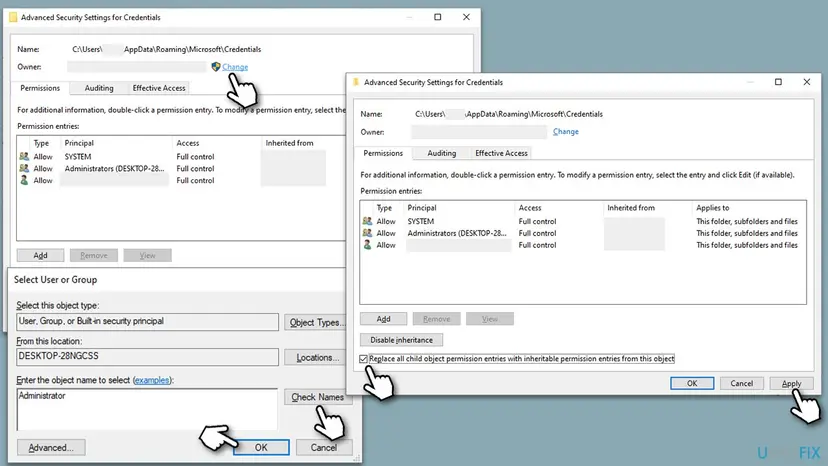Click Principal column header in left window
This screenshot has width=828, height=466.
click(x=79, y=143)
